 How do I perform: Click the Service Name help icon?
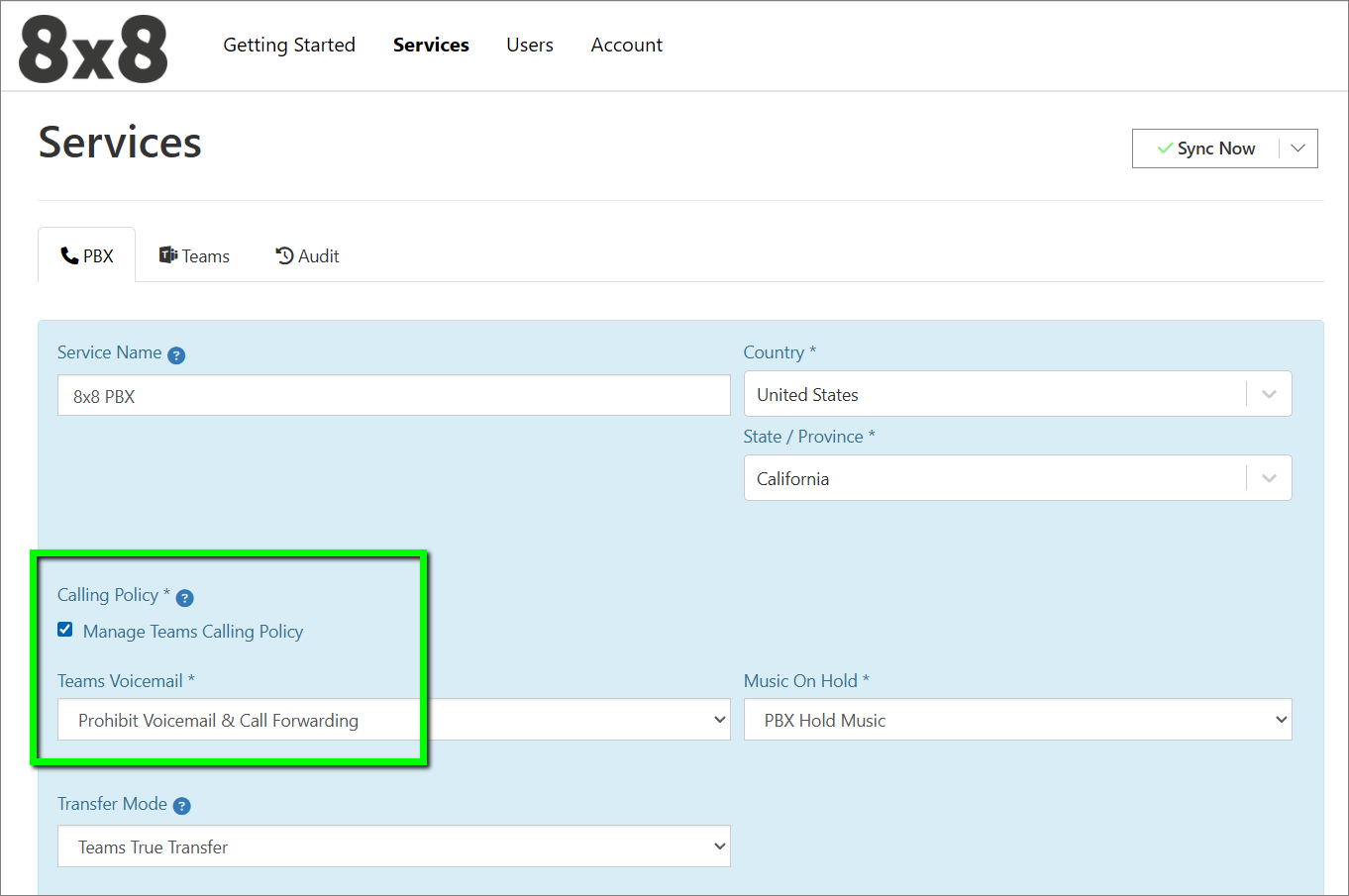[x=176, y=355]
